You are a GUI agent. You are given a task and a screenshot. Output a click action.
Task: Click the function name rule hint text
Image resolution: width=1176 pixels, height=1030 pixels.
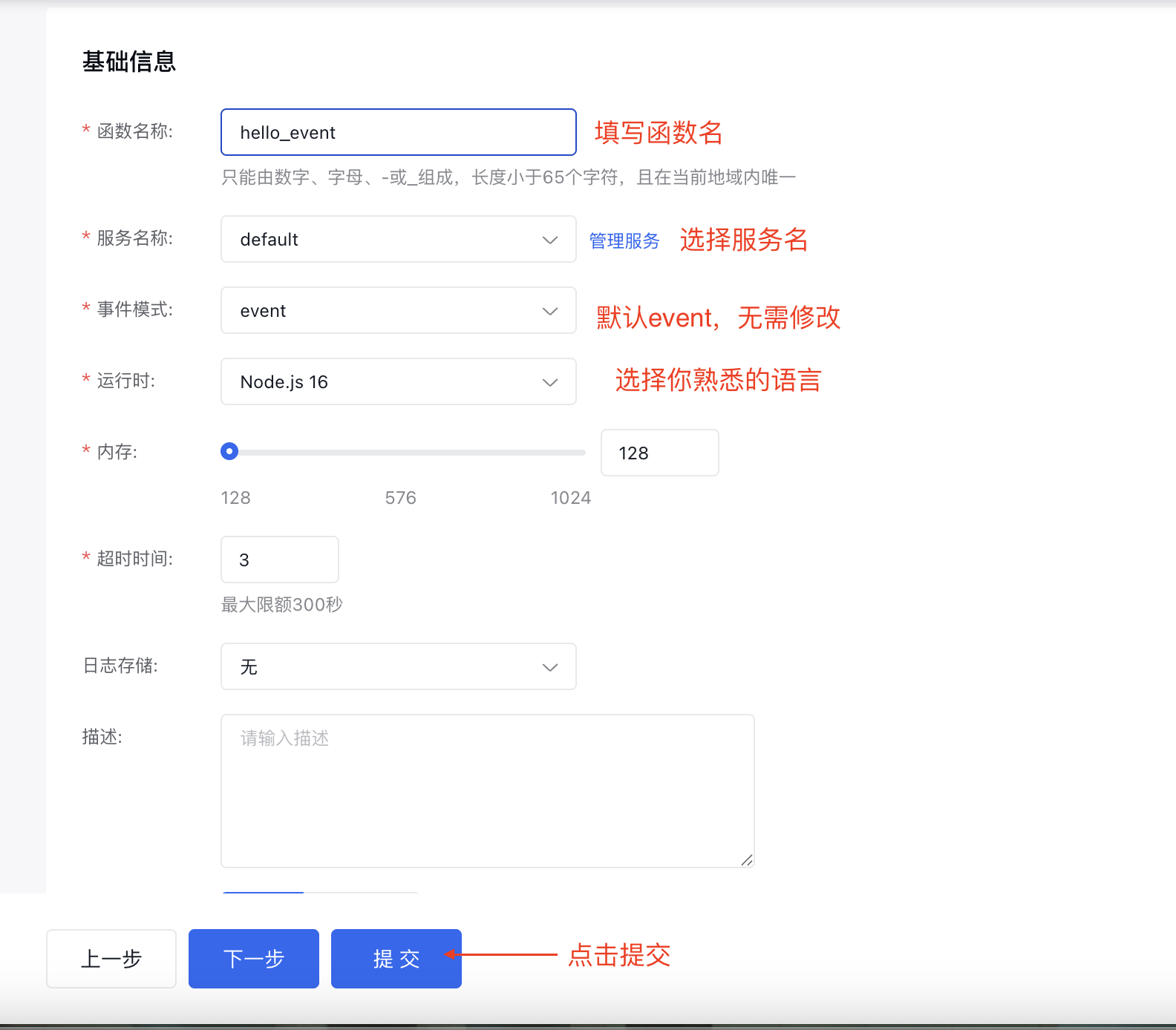(x=509, y=177)
